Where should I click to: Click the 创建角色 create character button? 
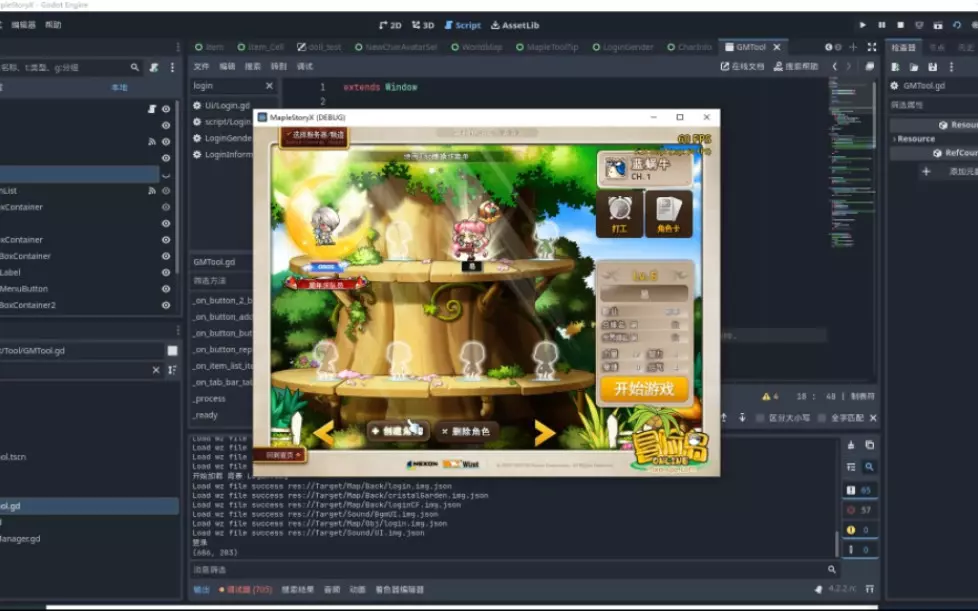click(397, 431)
